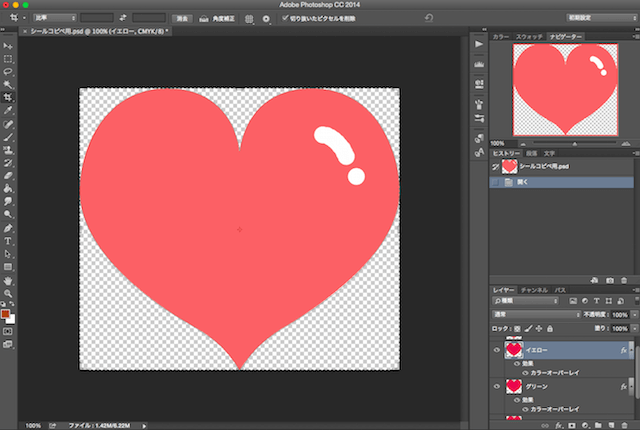Hide effects of the イエロー layer

tap(517, 364)
